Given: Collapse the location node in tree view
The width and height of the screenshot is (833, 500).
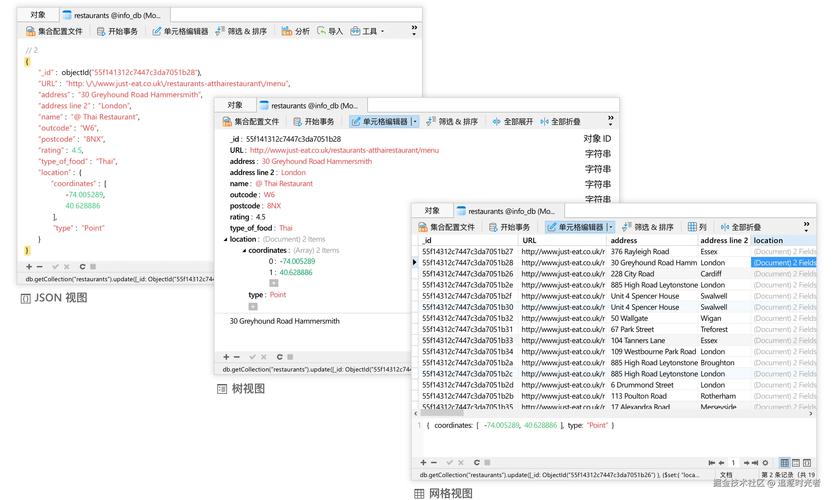Looking at the screenshot, I should [x=224, y=239].
